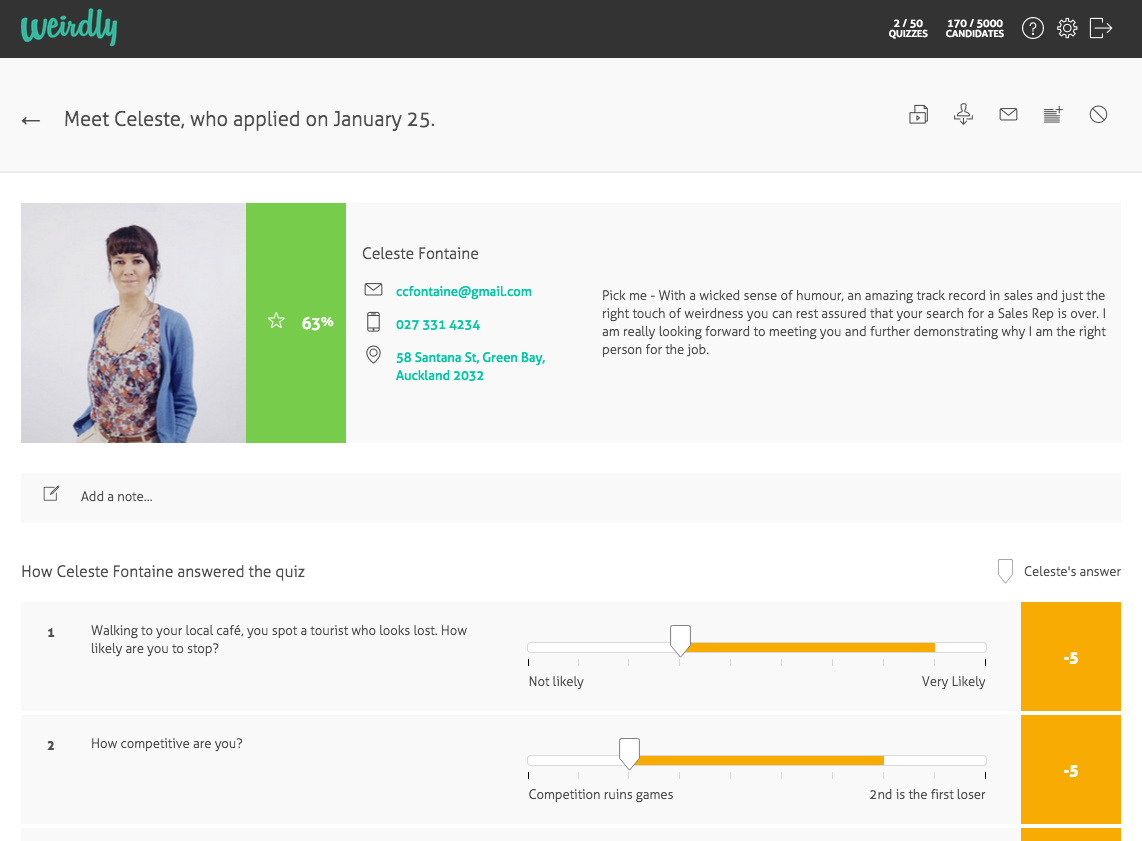Click Celeste's profile photo
This screenshot has width=1142, height=841.
click(133, 323)
